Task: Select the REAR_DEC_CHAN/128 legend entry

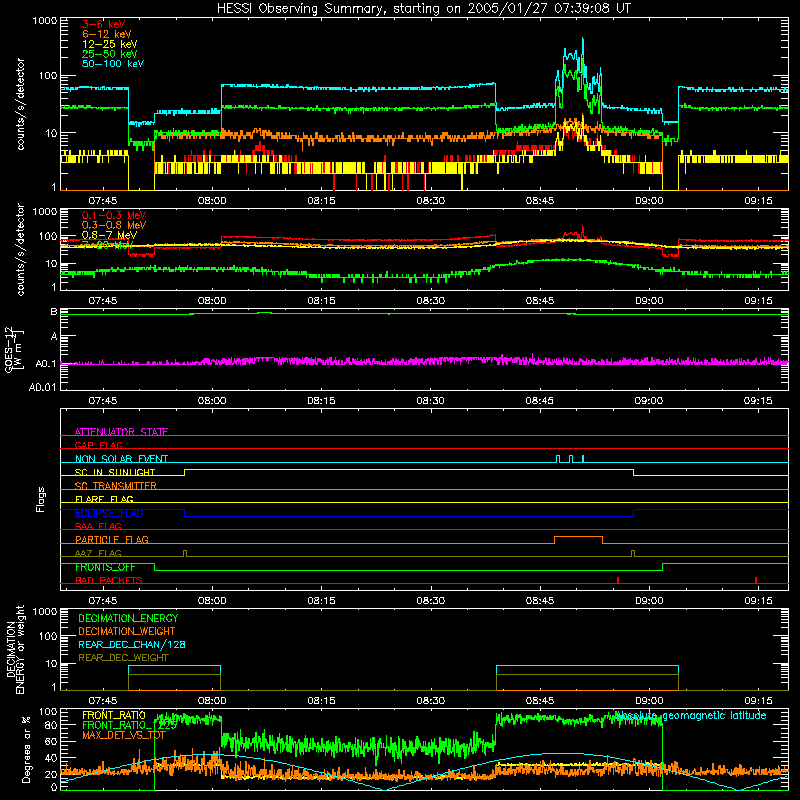Action: 132,644
